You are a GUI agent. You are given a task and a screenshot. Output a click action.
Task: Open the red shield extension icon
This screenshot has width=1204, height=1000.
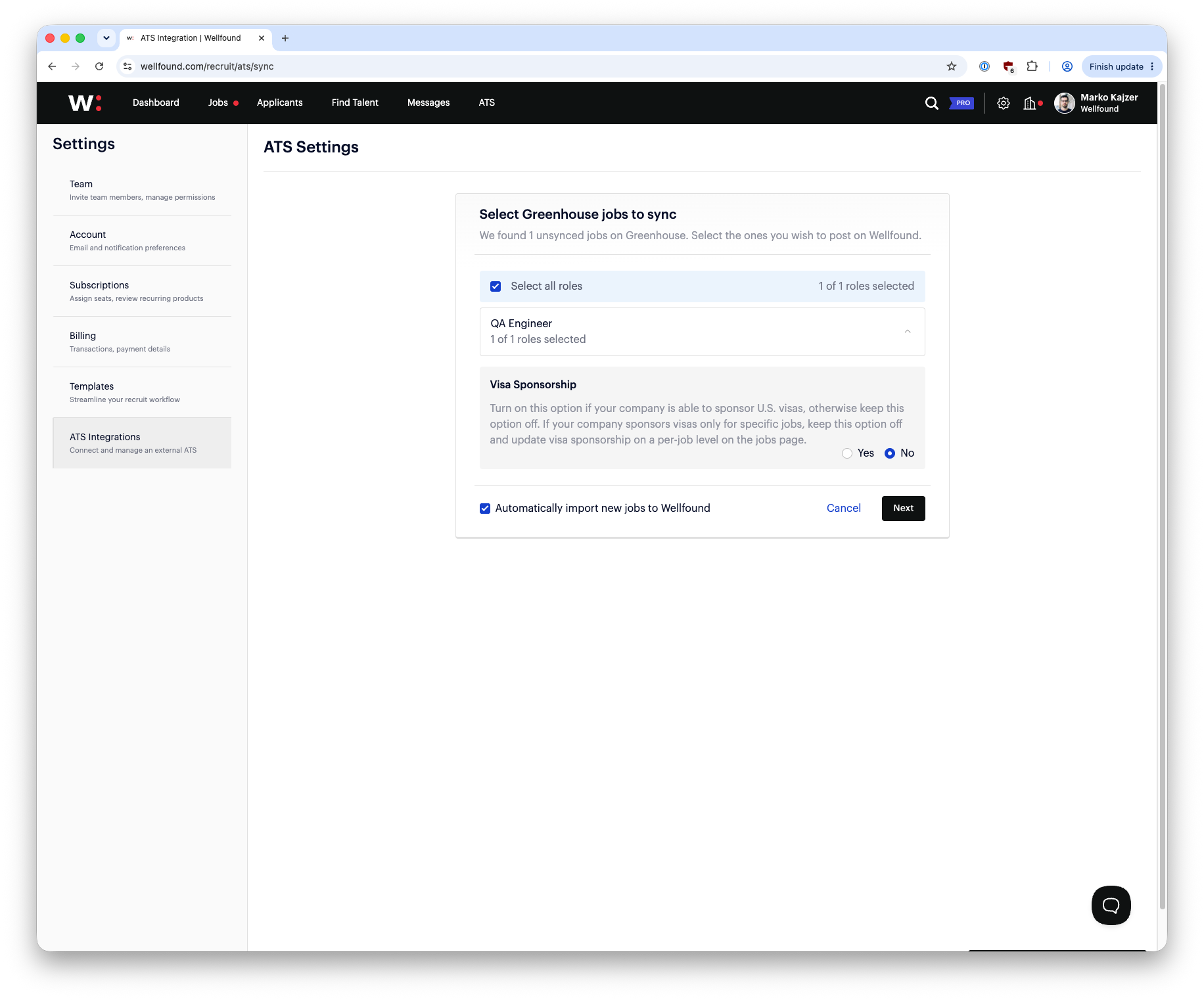tap(1008, 66)
